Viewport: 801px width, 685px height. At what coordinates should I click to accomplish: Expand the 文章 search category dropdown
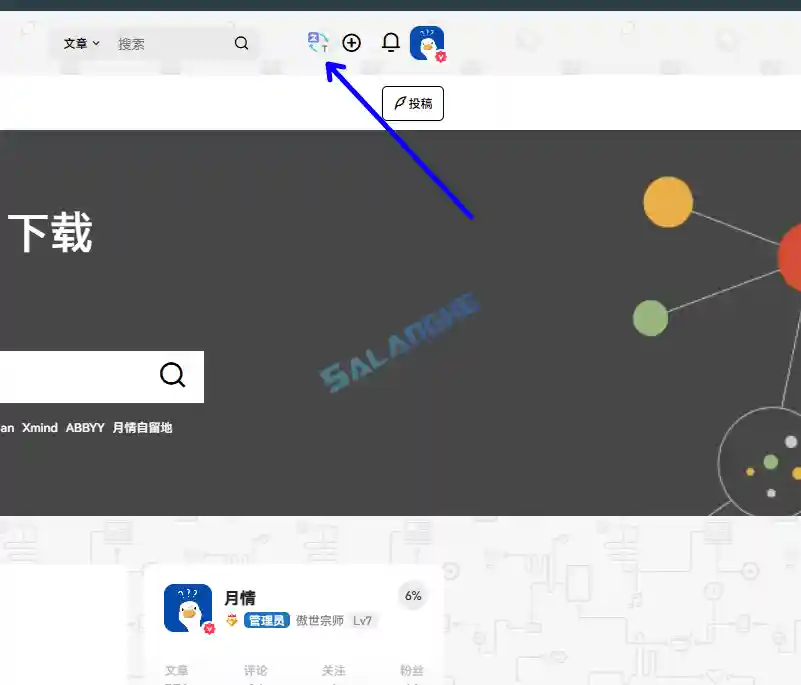[x=79, y=43]
